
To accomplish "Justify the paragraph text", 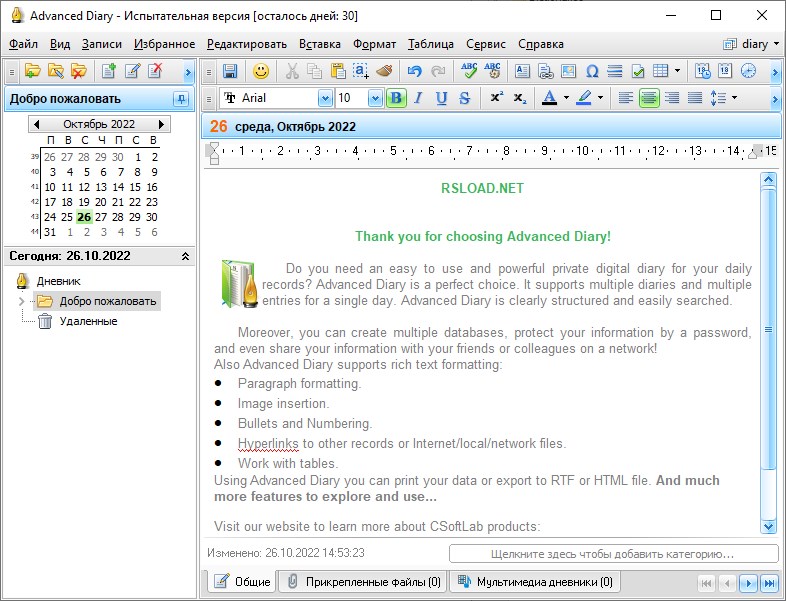I will (695, 98).
